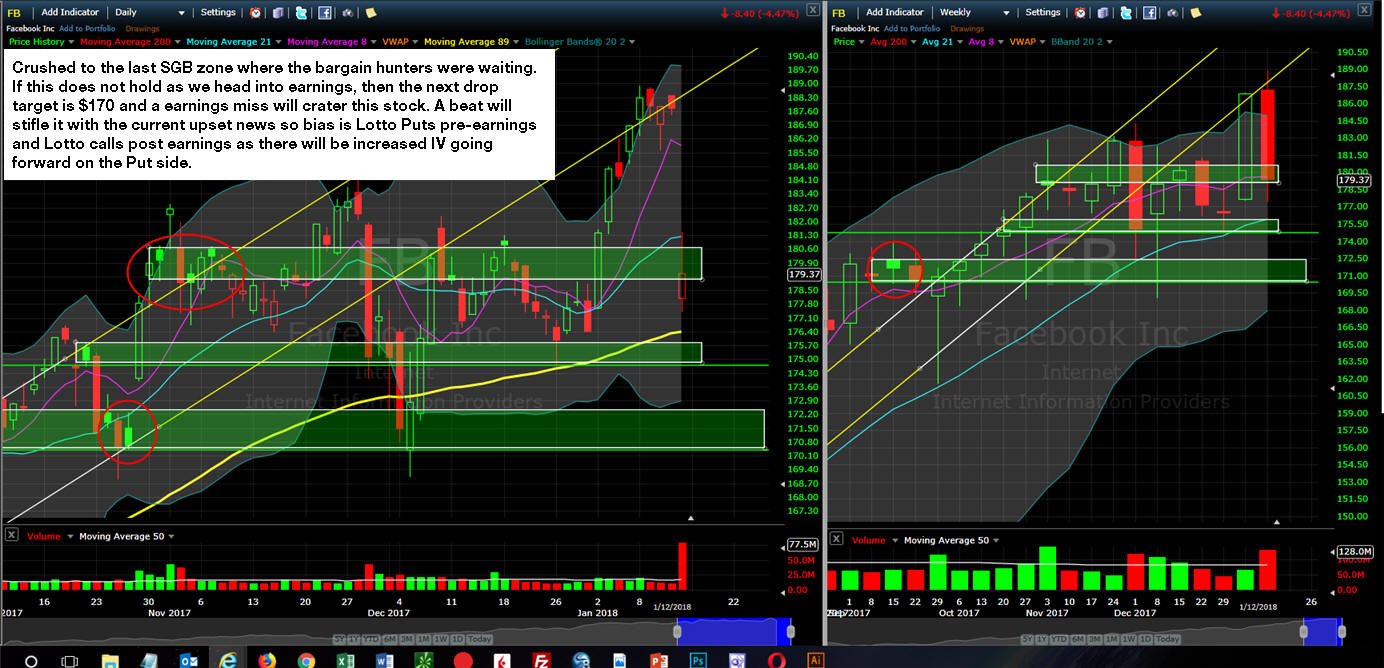
Task: Click the camera snapshot icon in daily chart toolbar
Action: click(347, 13)
